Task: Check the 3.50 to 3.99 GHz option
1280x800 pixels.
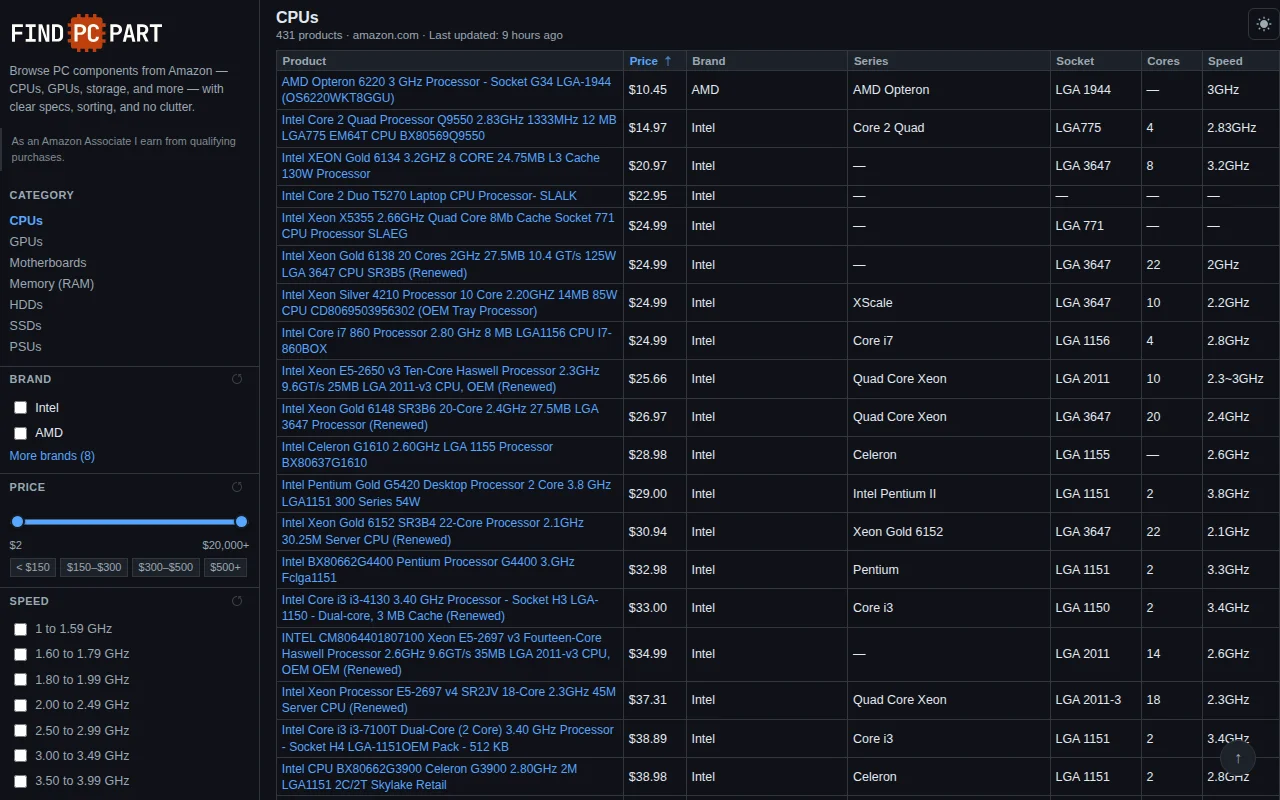Action: (x=20, y=781)
